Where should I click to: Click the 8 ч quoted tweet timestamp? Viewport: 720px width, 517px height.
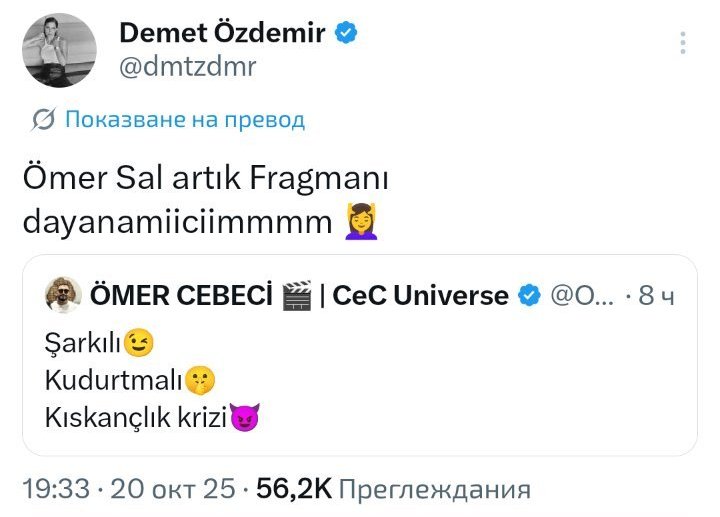pos(660,296)
